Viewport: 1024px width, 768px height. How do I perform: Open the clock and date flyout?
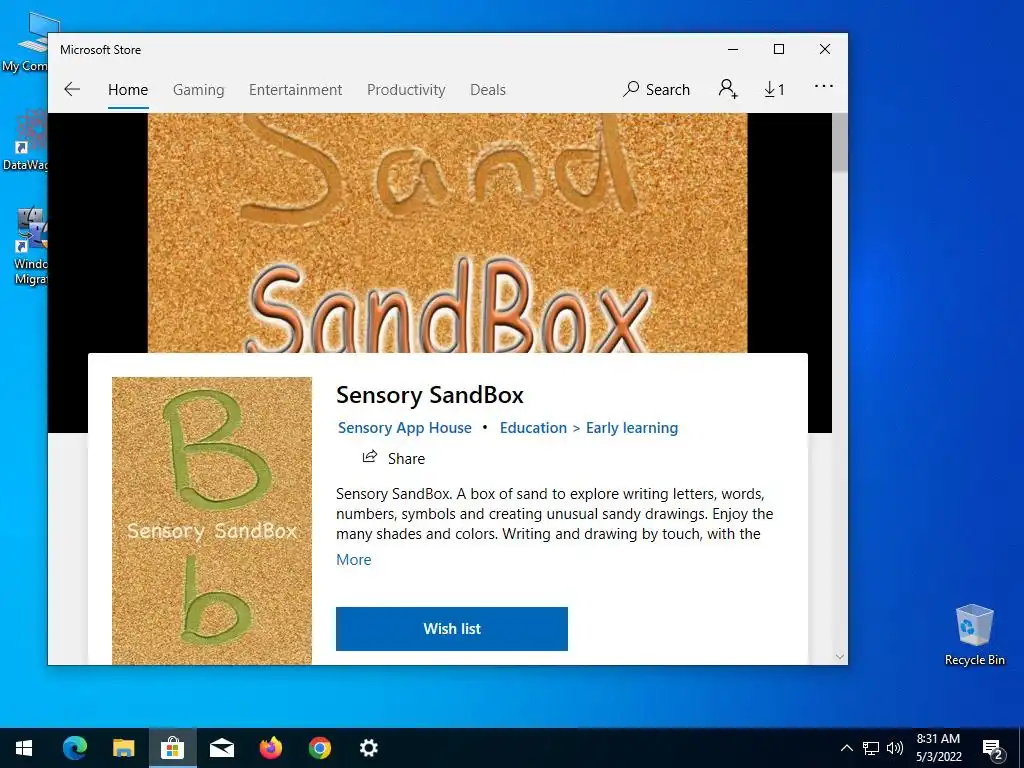coord(938,748)
